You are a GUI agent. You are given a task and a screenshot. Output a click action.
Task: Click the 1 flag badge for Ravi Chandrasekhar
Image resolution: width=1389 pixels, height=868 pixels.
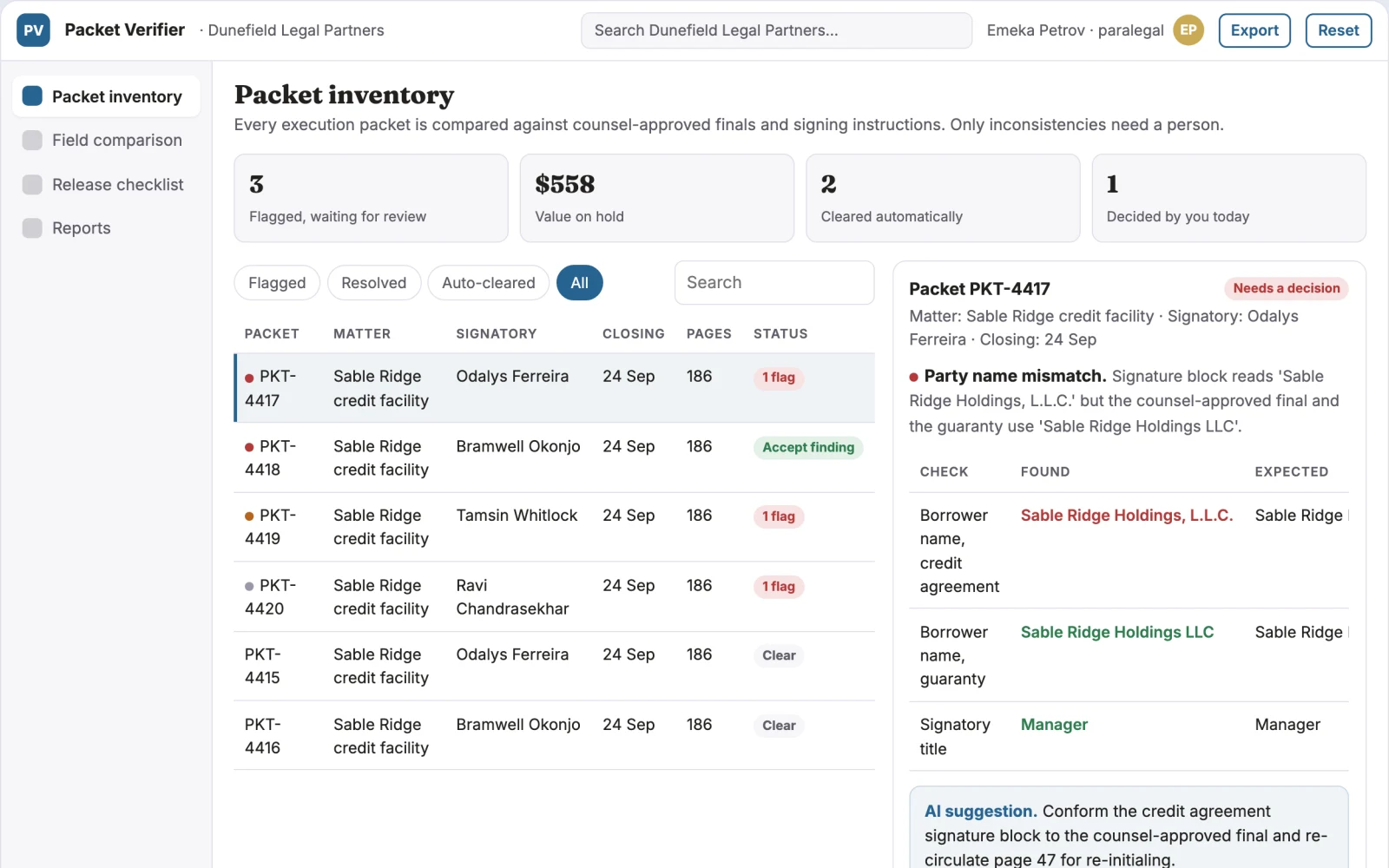[x=779, y=587]
